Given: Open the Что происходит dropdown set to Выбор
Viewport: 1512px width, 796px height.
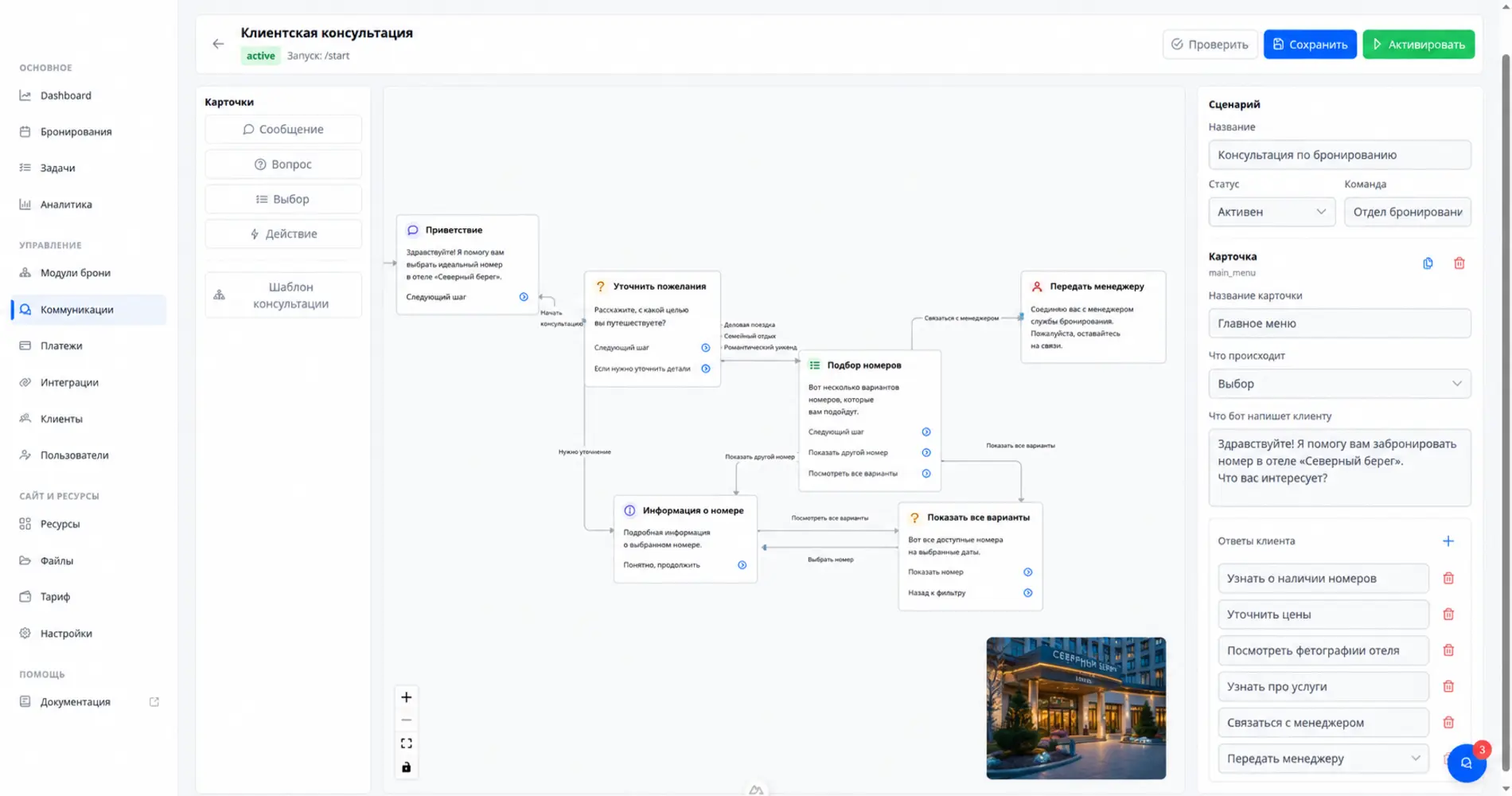Looking at the screenshot, I should coord(1339,384).
